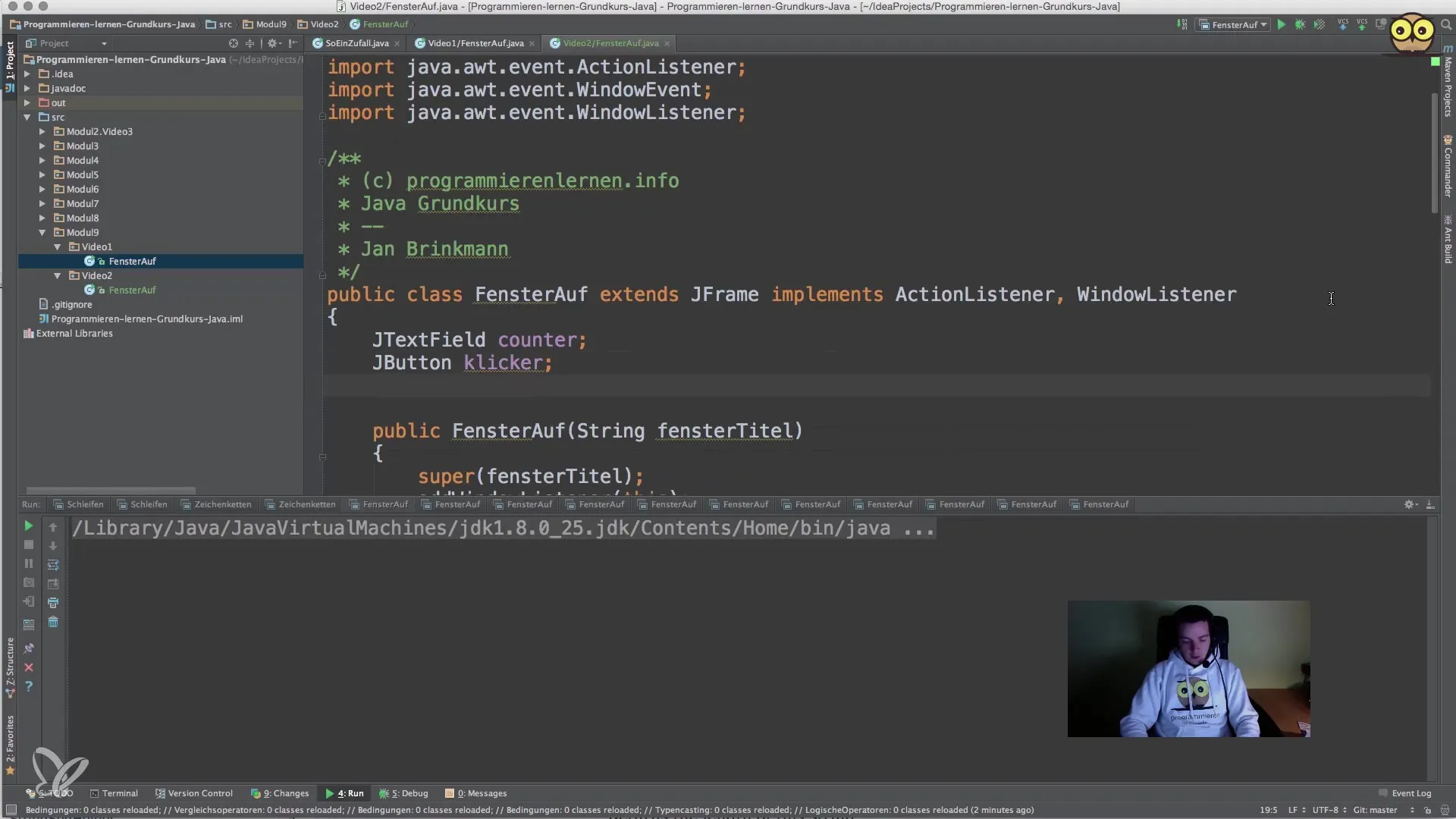1456x819 pixels.
Task: Stop the running process square icon
Action: (x=28, y=544)
